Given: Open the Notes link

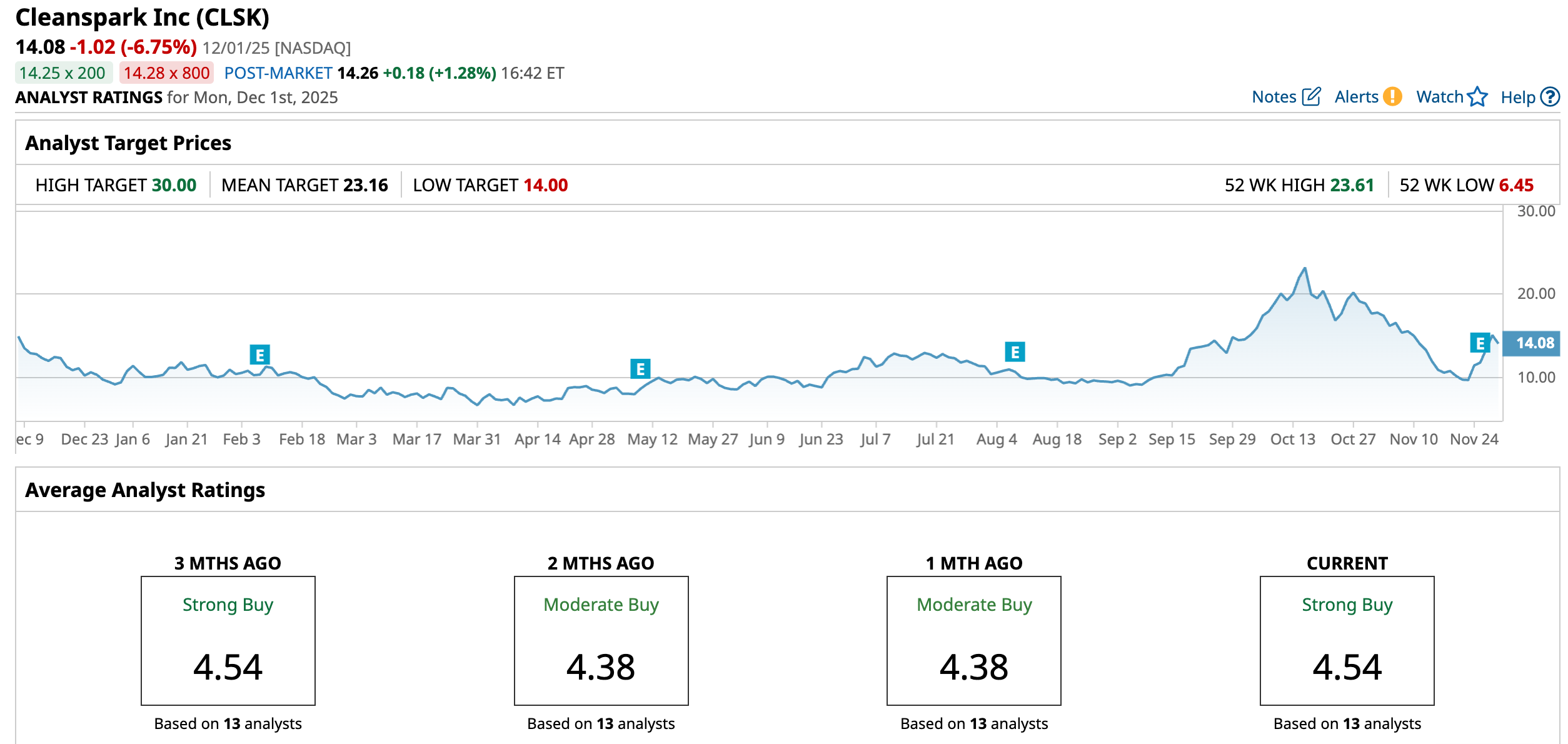Looking at the screenshot, I should click(x=1274, y=97).
